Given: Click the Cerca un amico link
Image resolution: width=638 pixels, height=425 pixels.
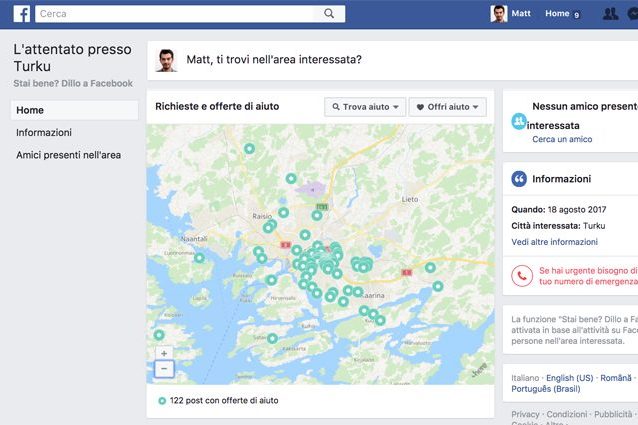Looking at the screenshot, I should click(562, 139).
